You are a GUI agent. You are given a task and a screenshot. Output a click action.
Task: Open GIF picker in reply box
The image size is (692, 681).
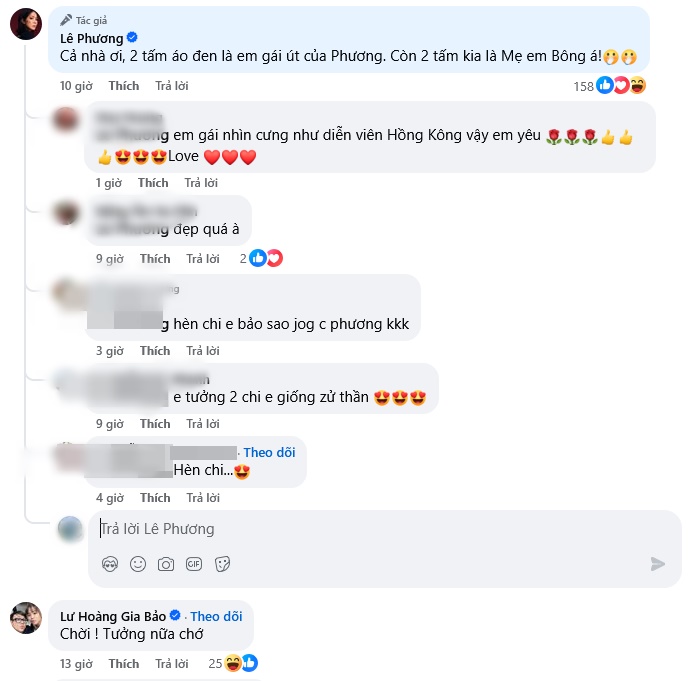click(194, 564)
